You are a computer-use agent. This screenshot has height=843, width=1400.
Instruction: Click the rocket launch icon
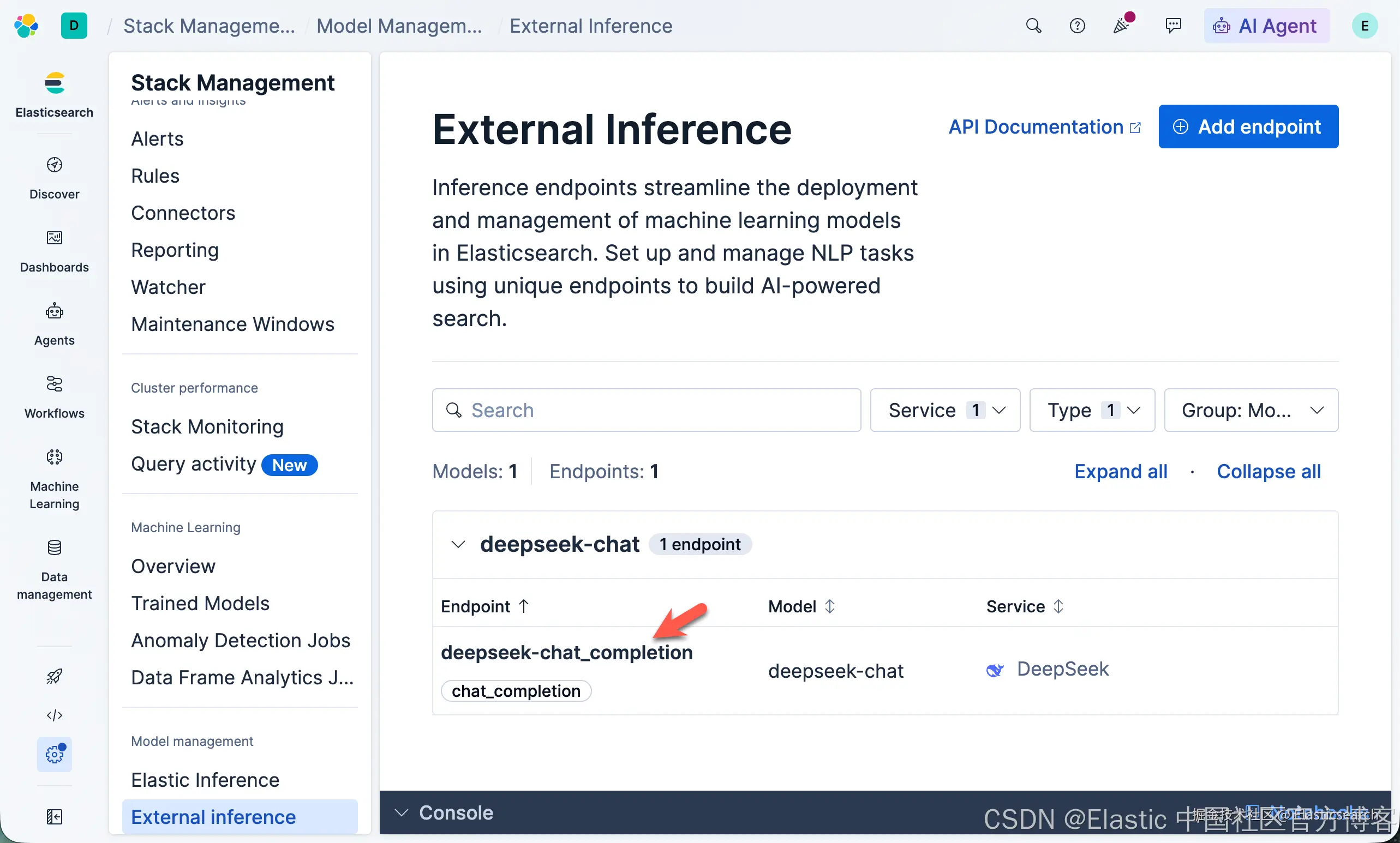click(55, 676)
